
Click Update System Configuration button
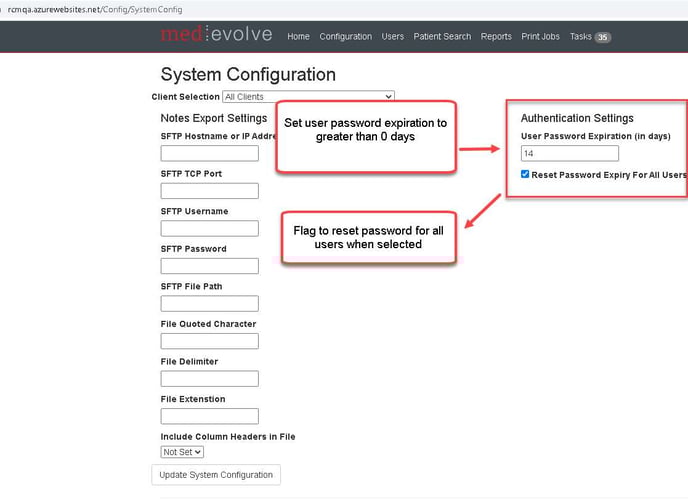(x=216, y=474)
